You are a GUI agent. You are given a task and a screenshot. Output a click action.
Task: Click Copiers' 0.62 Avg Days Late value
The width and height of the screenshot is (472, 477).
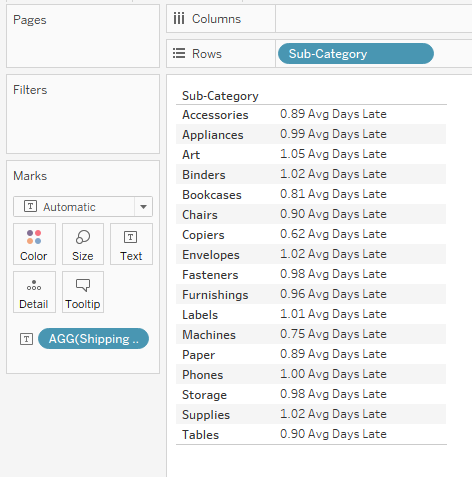pos(333,234)
